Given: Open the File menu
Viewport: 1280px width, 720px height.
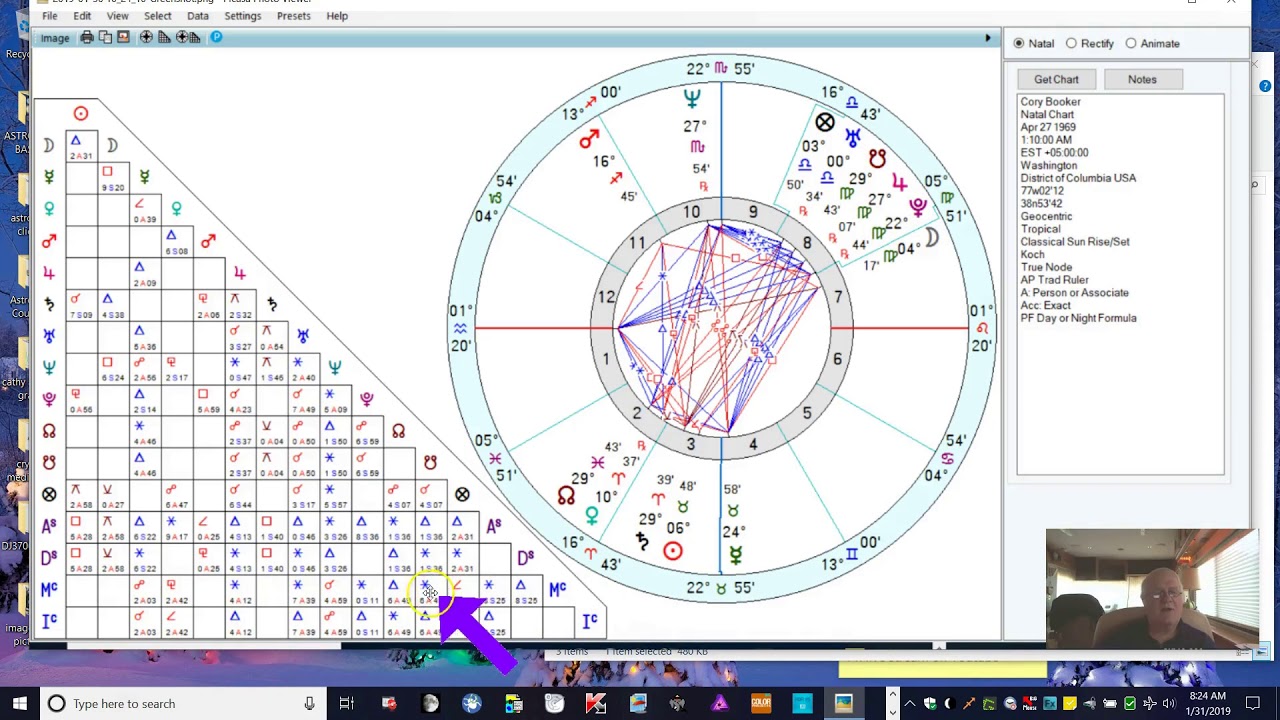Looking at the screenshot, I should pos(49,16).
